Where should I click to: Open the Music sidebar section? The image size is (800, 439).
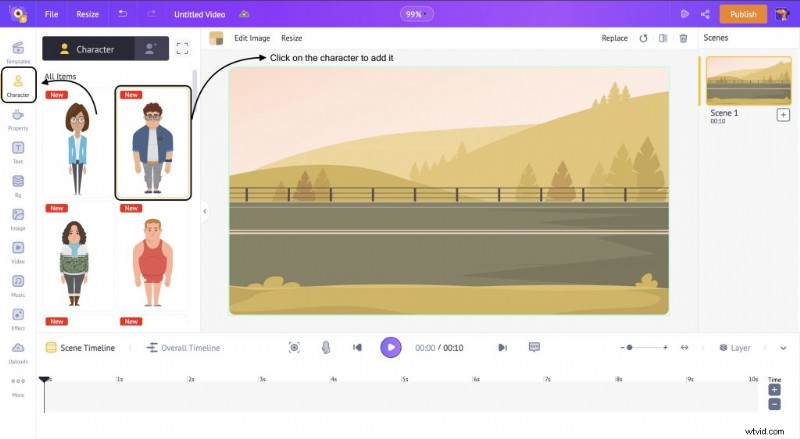(18, 286)
